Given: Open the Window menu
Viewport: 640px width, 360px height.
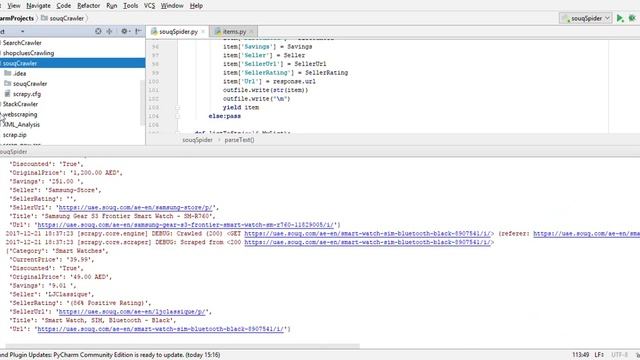Looking at the screenshot, I should point(172,6).
